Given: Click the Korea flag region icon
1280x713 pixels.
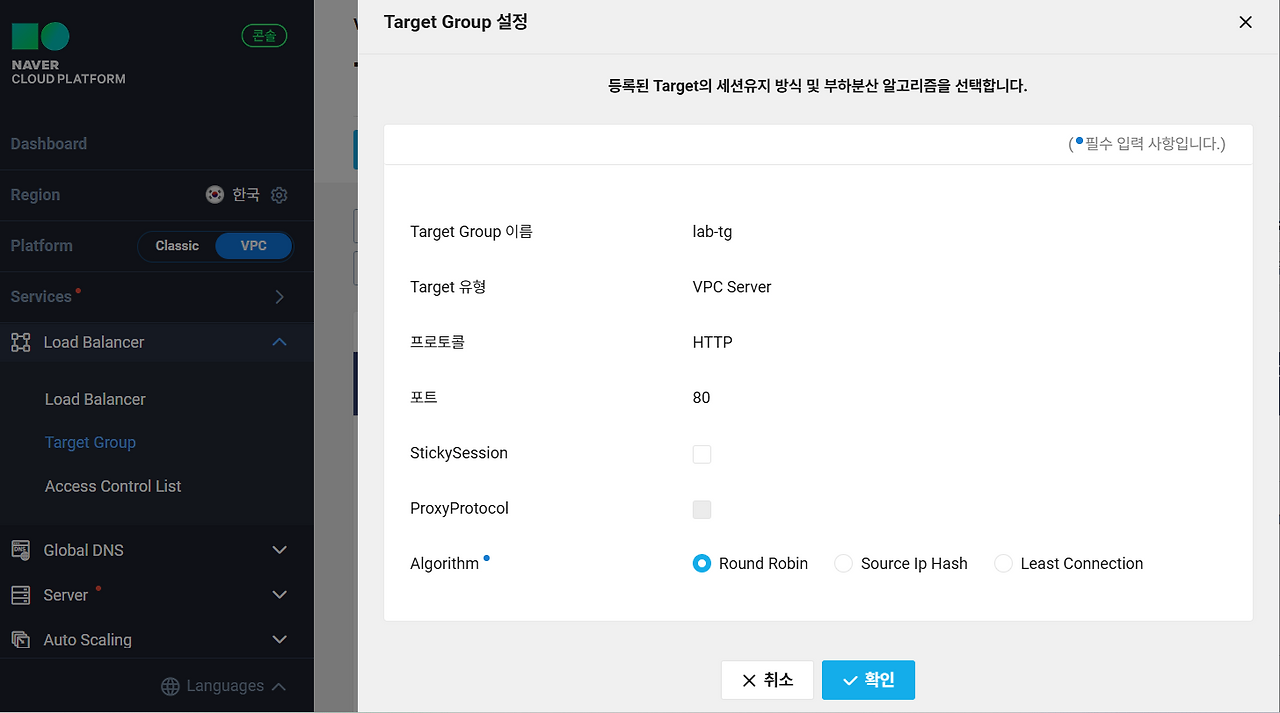Looking at the screenshot, I should click(215, 195).
